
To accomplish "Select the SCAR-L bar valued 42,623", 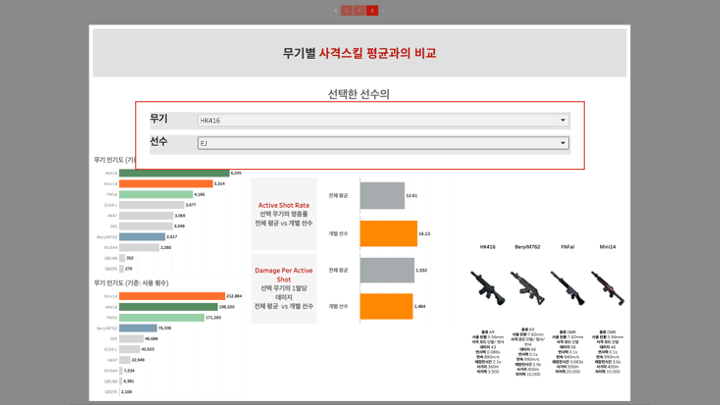I will [129, 349].
